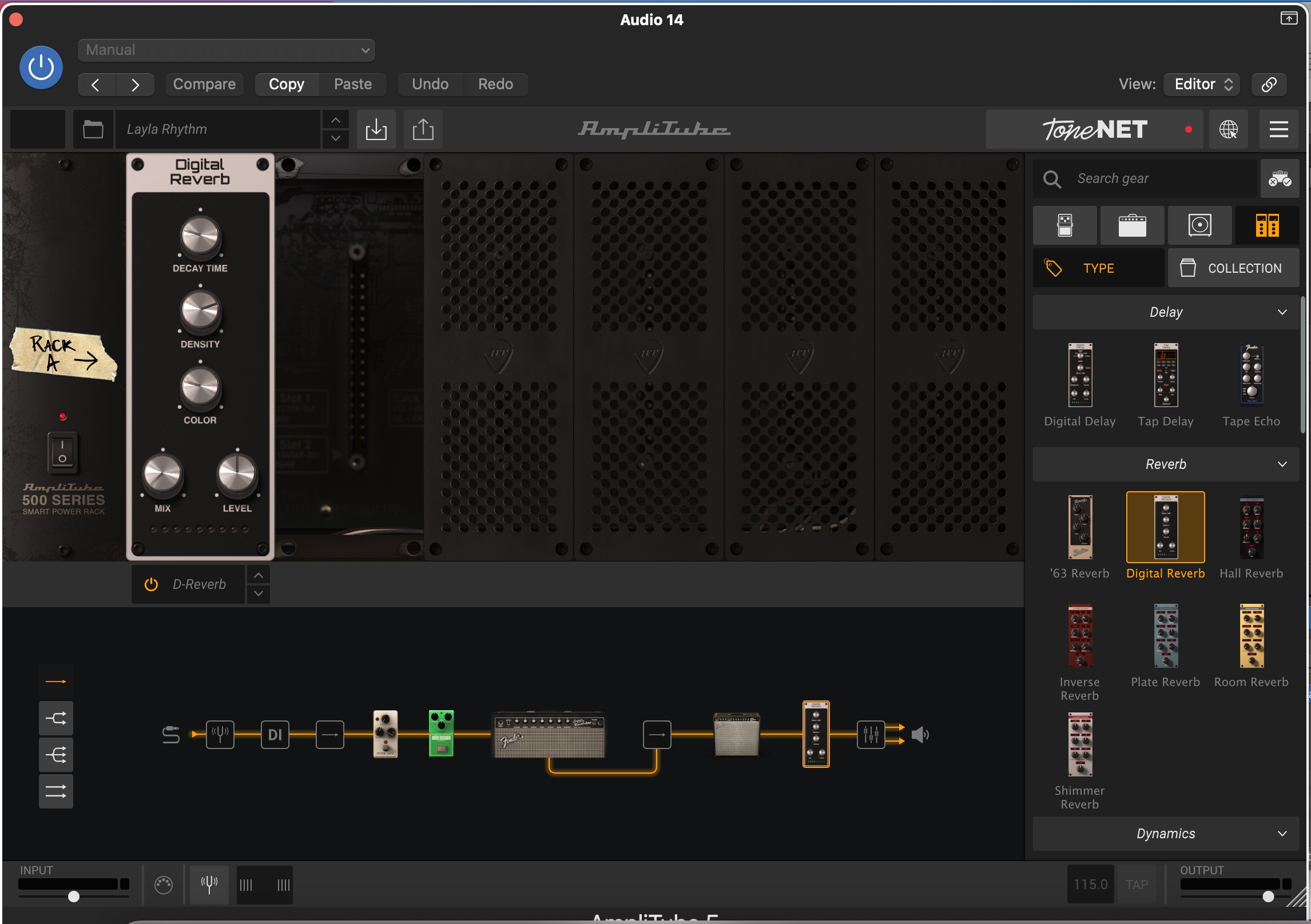Screen dimensions: 1311x924
Task: Expand the Dynamics section
Action: pos(1166,834)
